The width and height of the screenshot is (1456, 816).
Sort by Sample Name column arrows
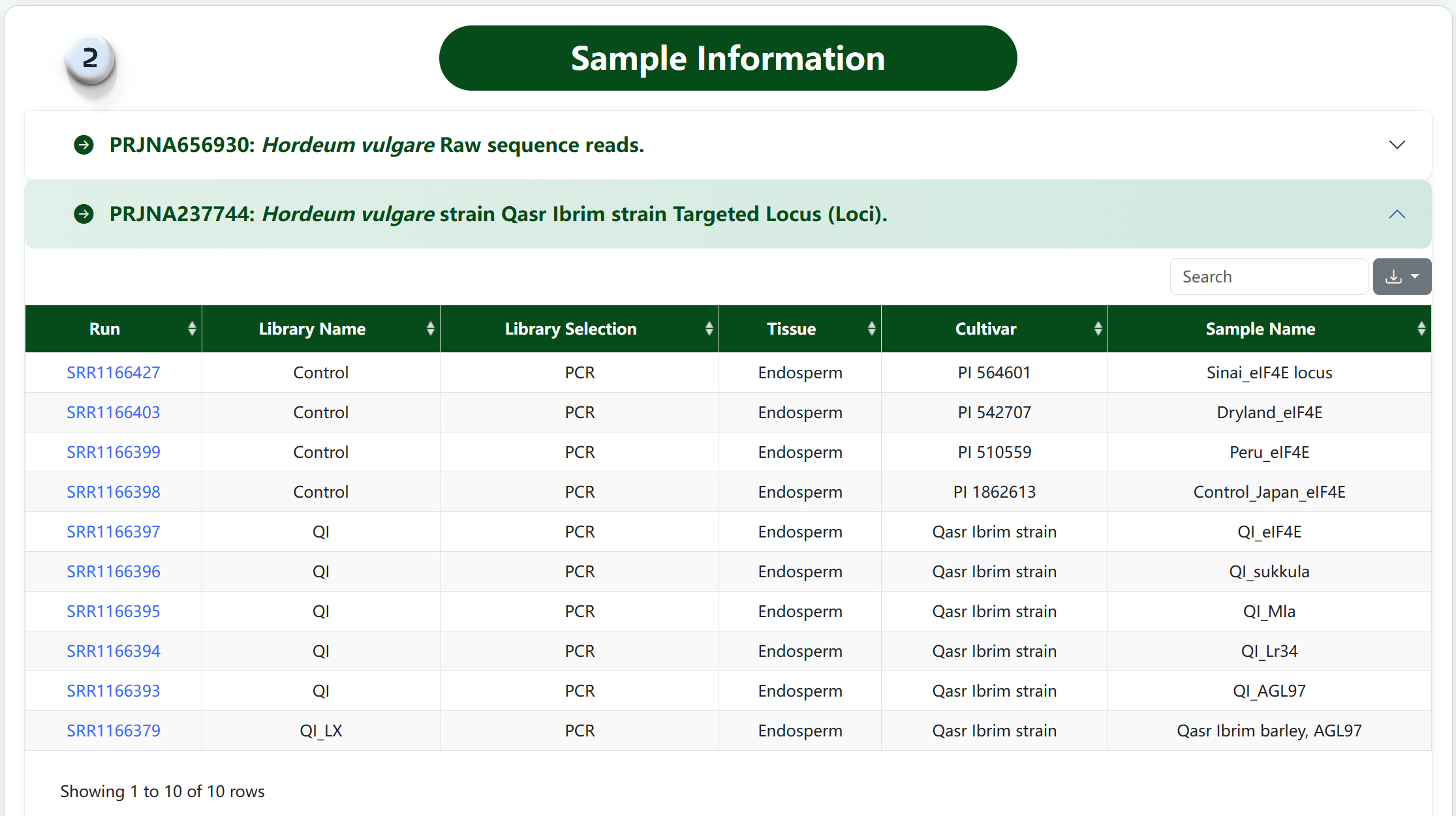point(1421,329)
